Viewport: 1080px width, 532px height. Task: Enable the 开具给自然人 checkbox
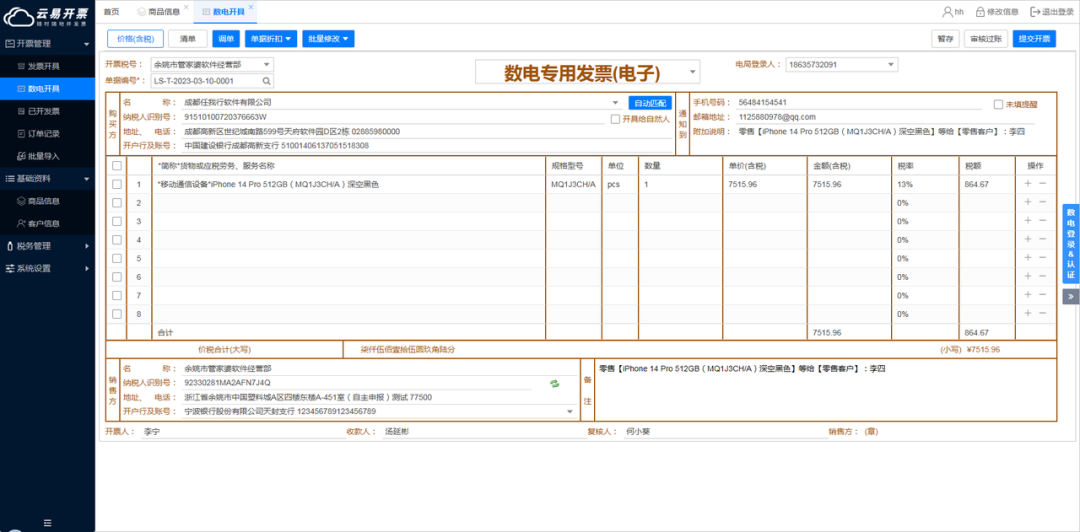click(615, 119)
